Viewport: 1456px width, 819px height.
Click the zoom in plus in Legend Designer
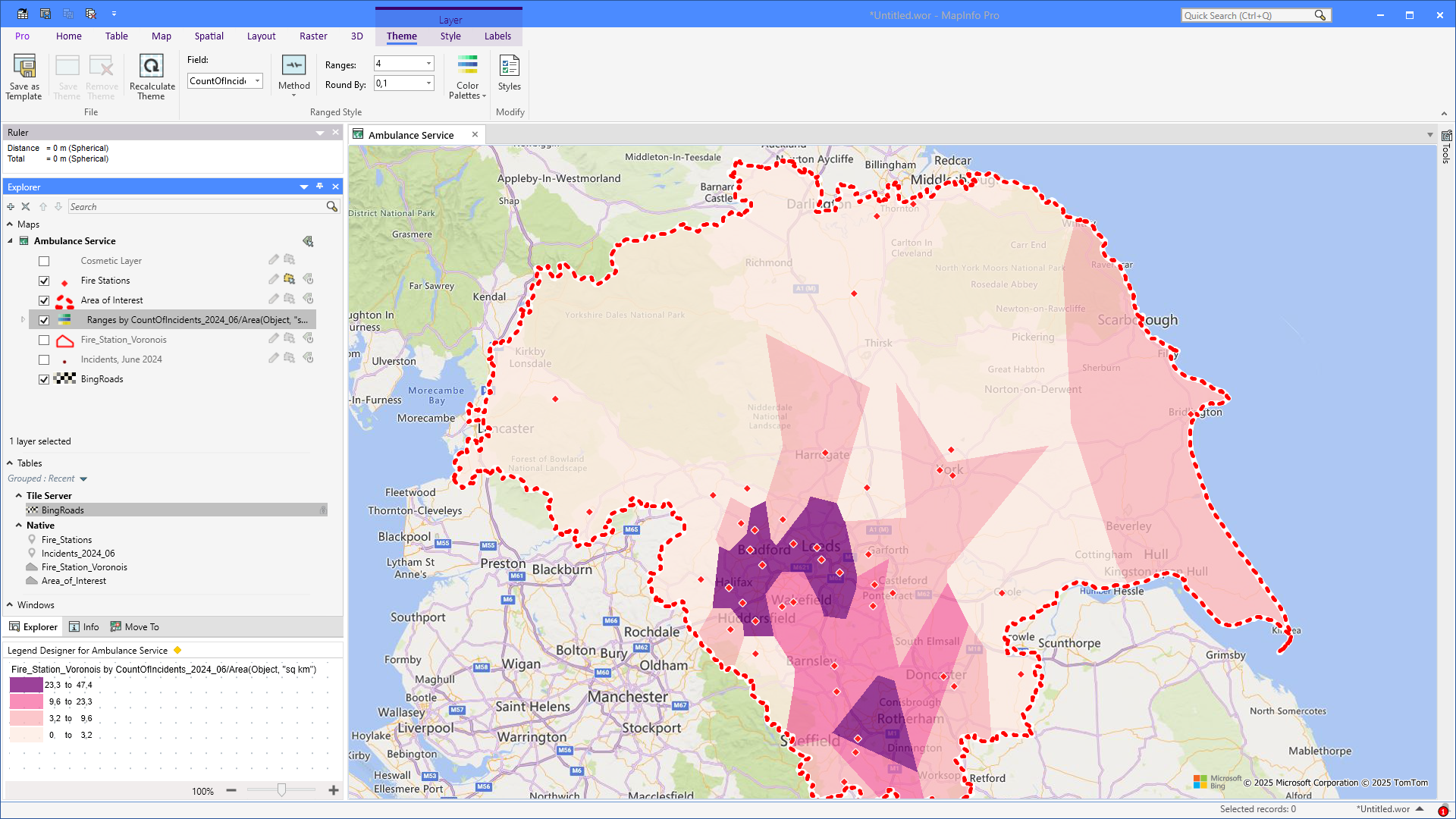333,790
